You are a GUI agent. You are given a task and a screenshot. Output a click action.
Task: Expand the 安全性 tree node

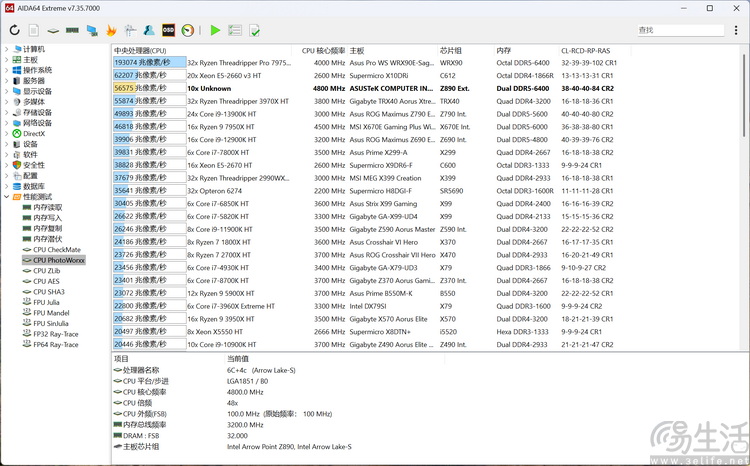[x=7, y=165]
